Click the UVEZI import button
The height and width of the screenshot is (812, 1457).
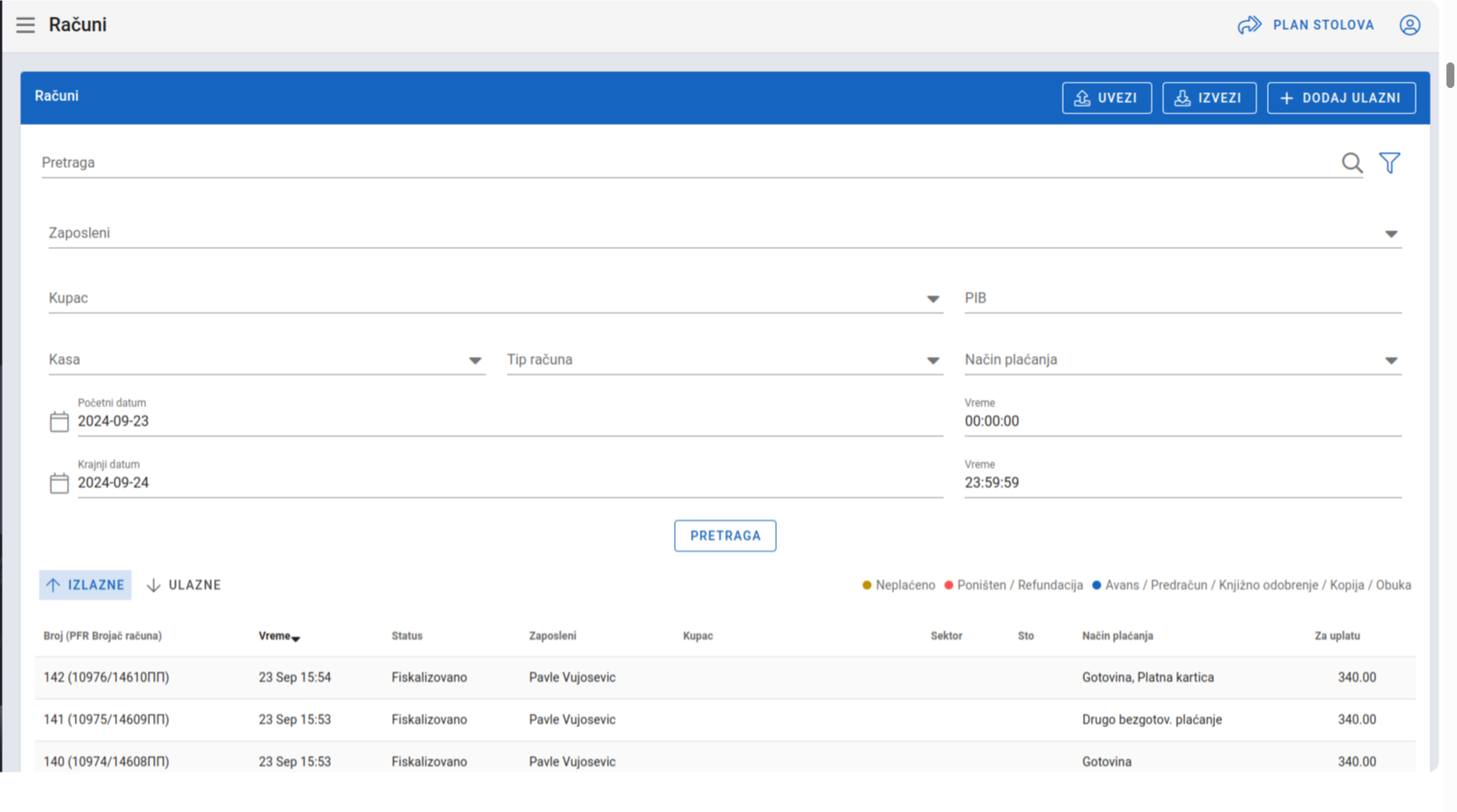click(x=1107, y=98)
